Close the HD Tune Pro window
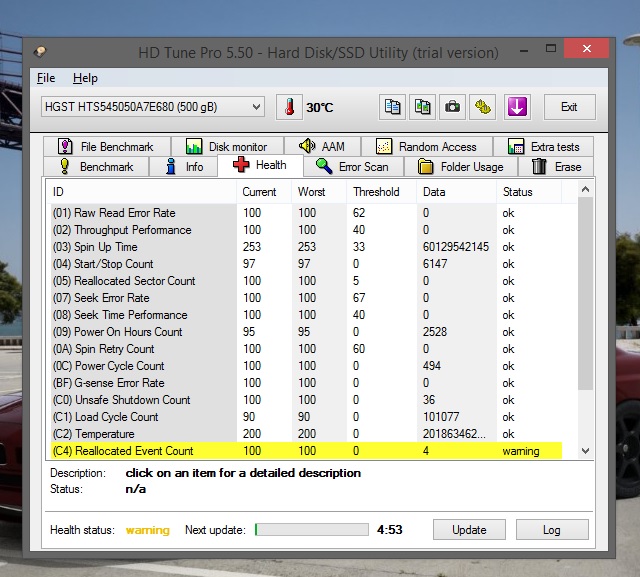The width and height of the screenshot is (640, 577). pos(587,49)
